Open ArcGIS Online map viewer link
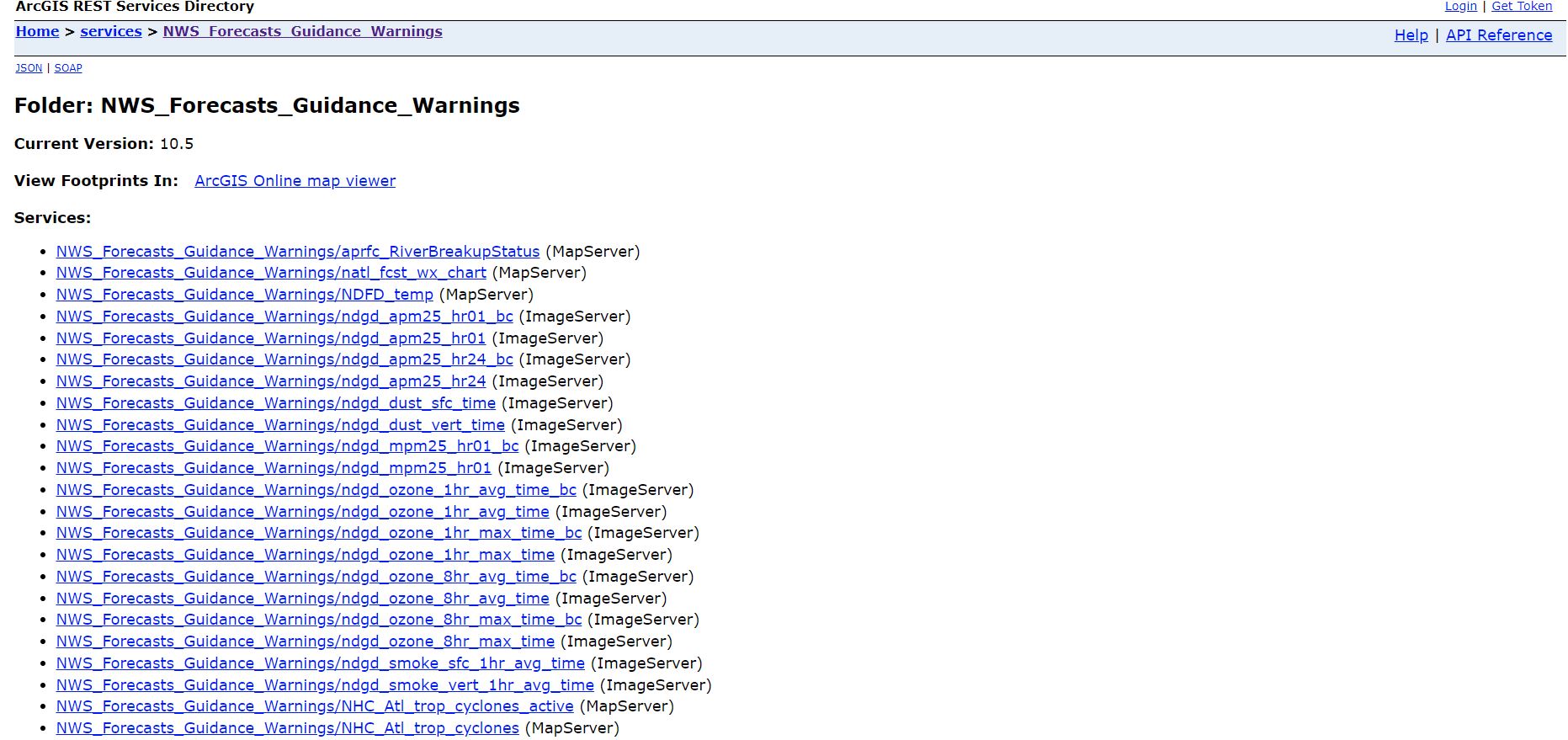Viewport: 1568px width, 740px height. pyautogui.click(x=295, y=181)
